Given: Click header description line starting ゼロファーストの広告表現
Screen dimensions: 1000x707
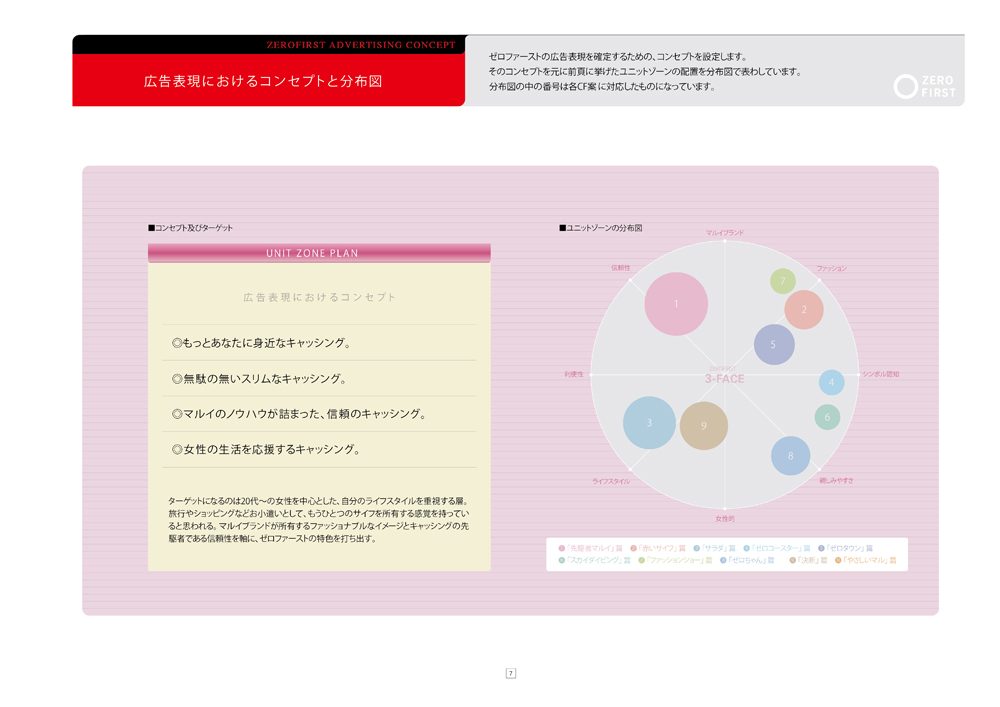Looking at the screenshot, I should click(x=617, y=57).
